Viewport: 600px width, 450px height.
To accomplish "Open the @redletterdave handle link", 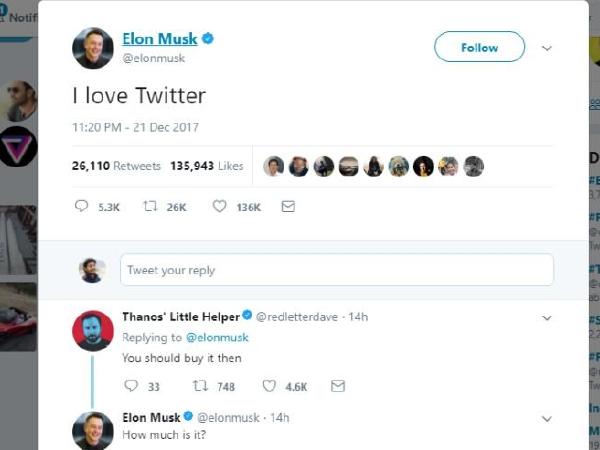I will pos(299,317).
